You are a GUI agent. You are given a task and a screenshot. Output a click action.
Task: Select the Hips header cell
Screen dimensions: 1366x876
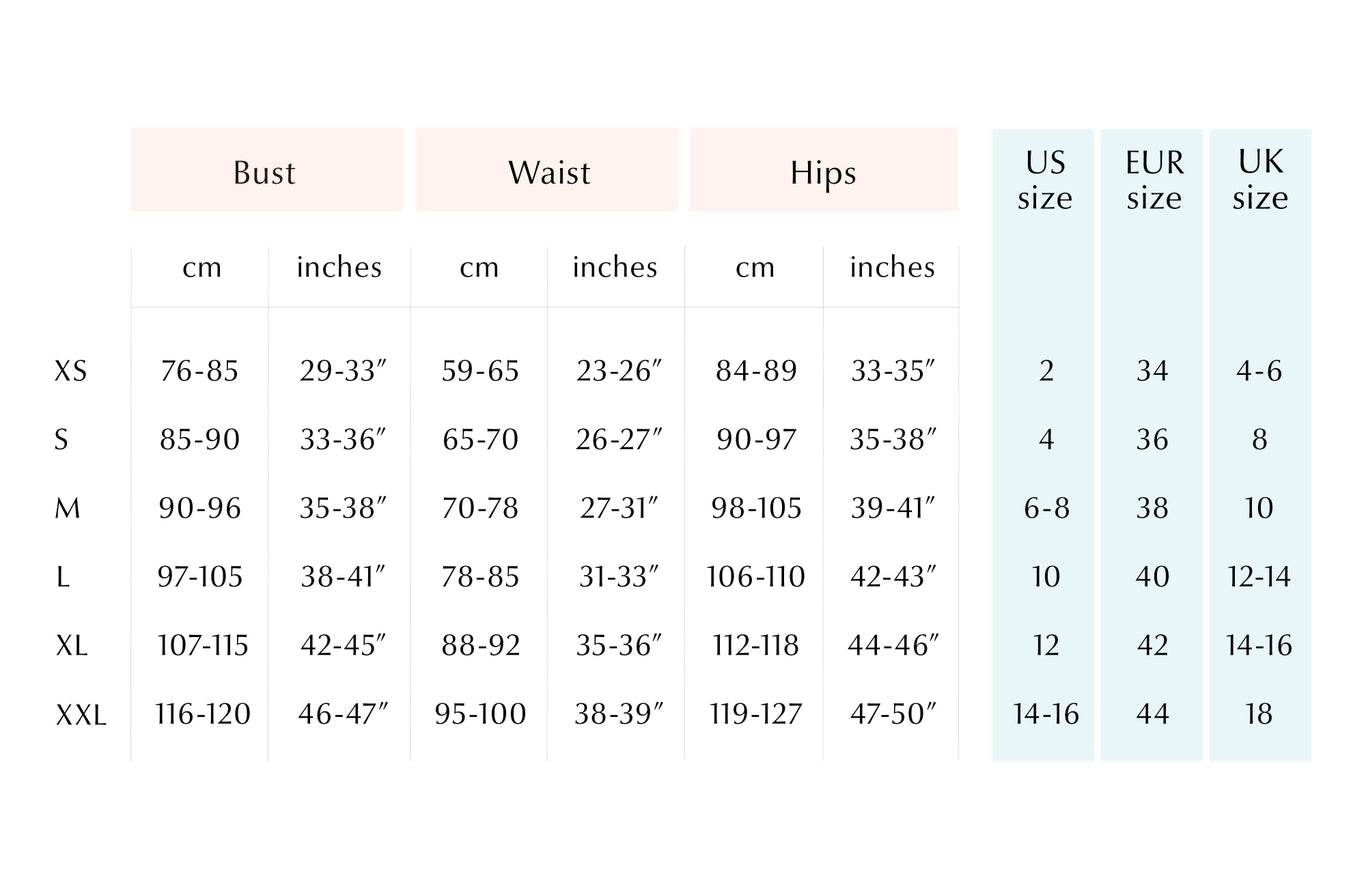tap(823, 172)
